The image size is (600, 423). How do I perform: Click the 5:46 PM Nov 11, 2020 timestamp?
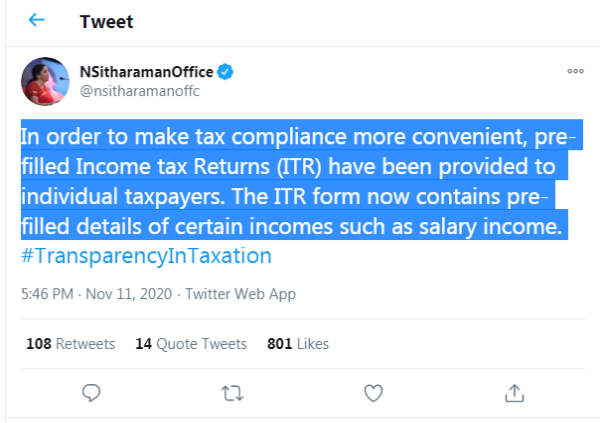(x=95, y=294)
